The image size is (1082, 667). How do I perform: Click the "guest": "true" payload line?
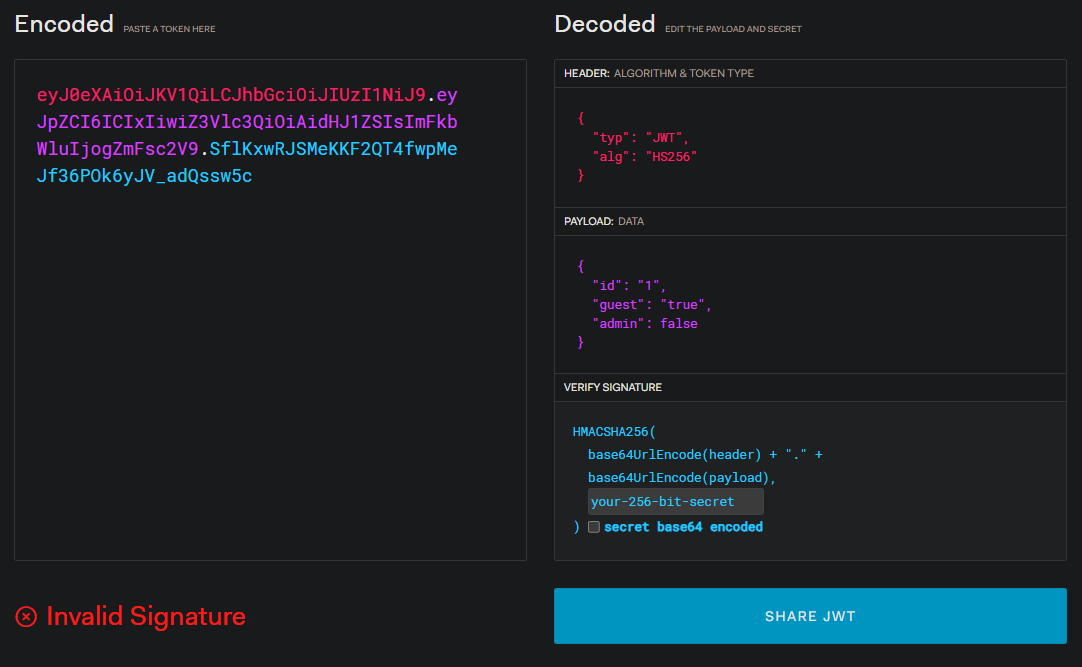651,305
